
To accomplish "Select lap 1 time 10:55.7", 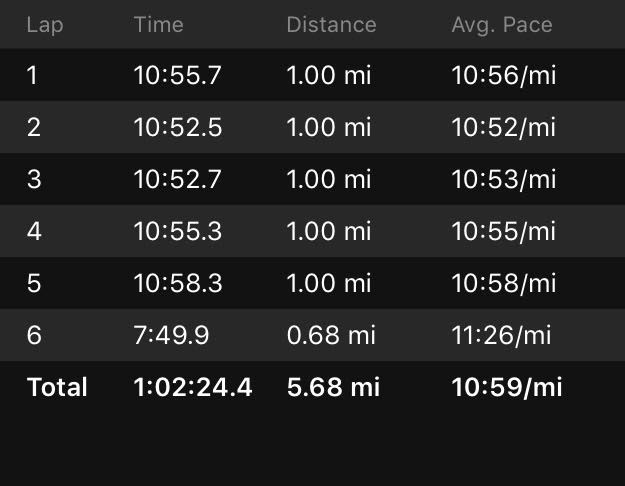I will [x=178, y=76].
